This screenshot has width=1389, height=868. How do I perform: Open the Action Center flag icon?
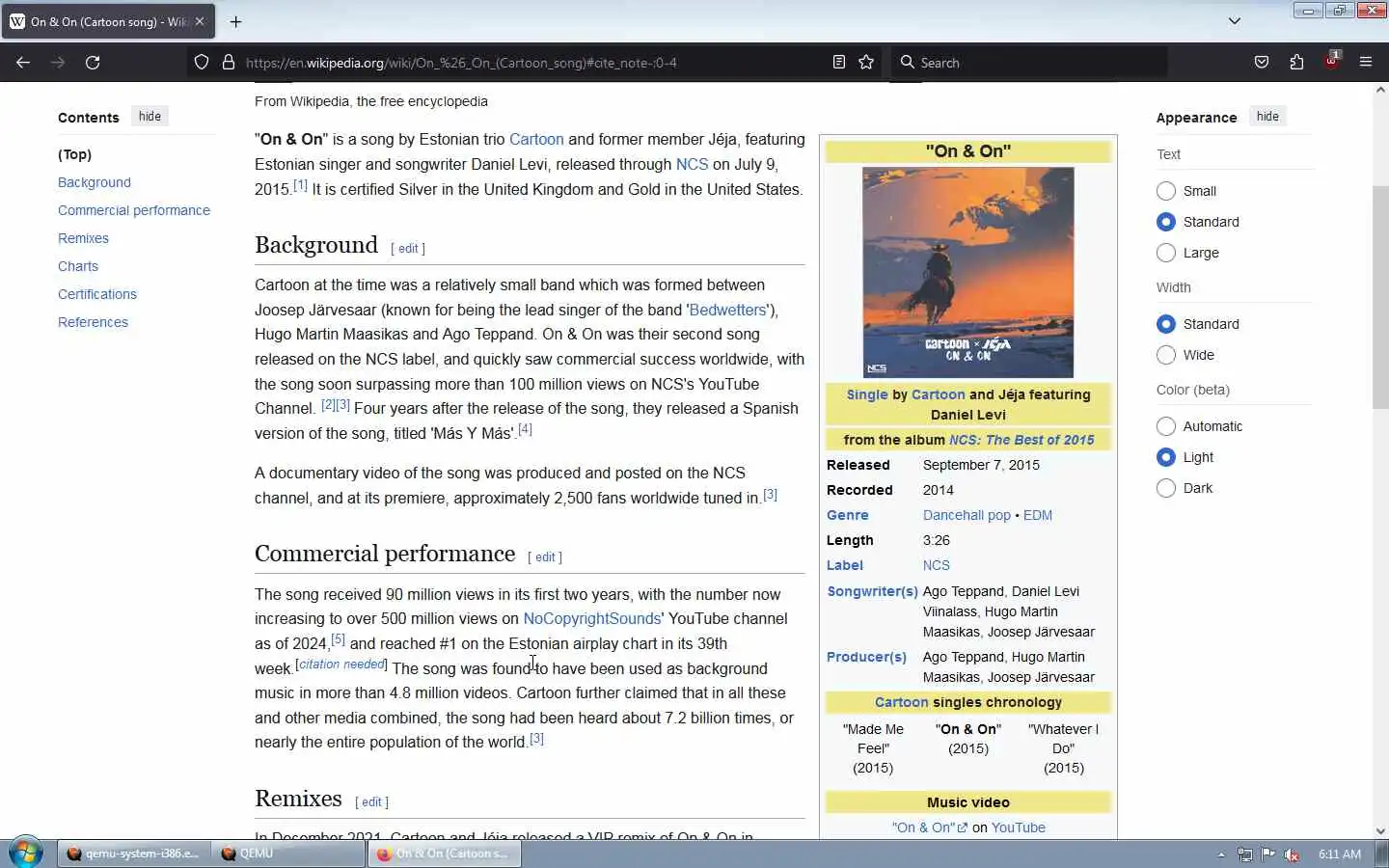click(x=1268, y=854)
